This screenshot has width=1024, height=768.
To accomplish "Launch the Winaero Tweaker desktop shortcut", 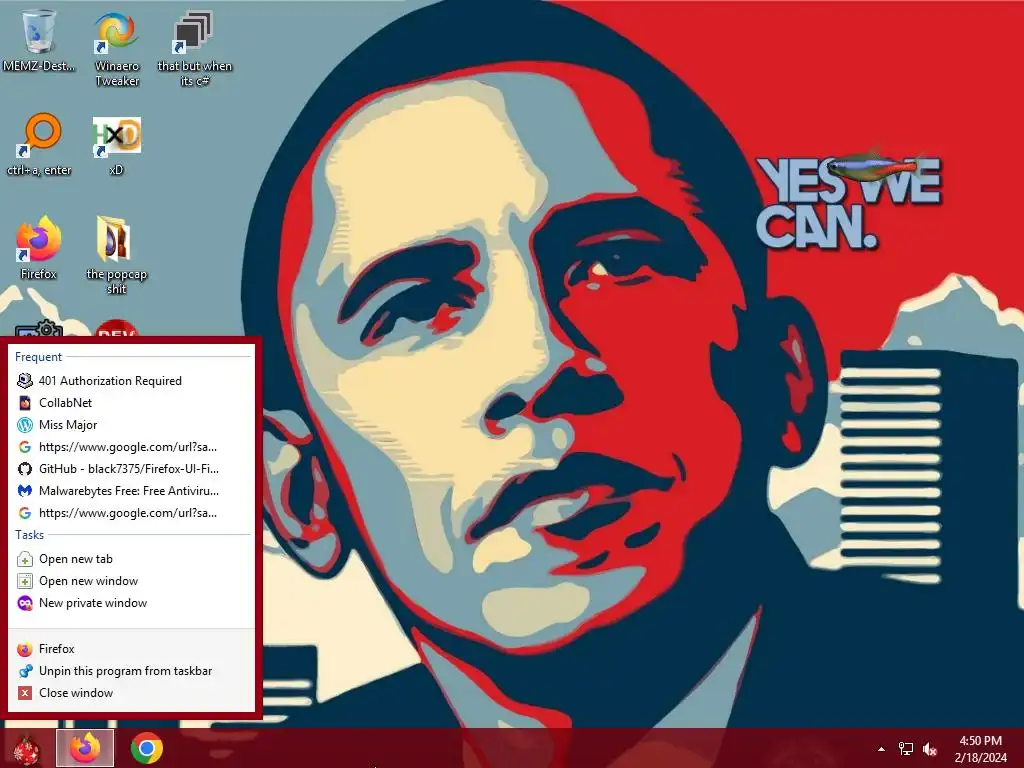I will [116, 47].
